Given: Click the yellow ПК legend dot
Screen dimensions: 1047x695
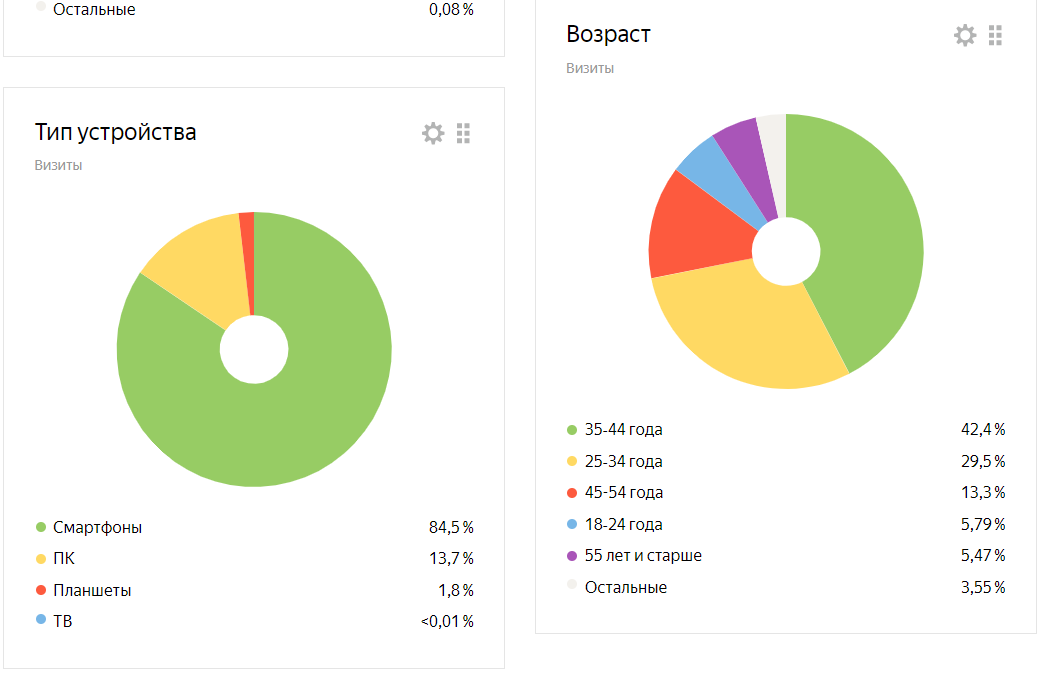Looking at the screenshot, I should [x=41, y=559].
